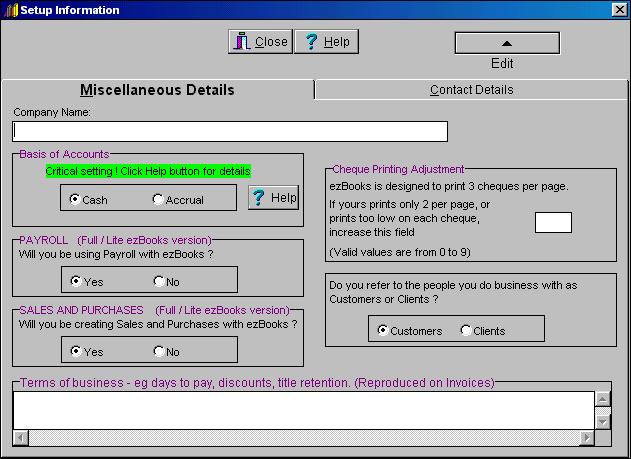
Task: Select Cash basis of accounts
Action: point(88,200)
